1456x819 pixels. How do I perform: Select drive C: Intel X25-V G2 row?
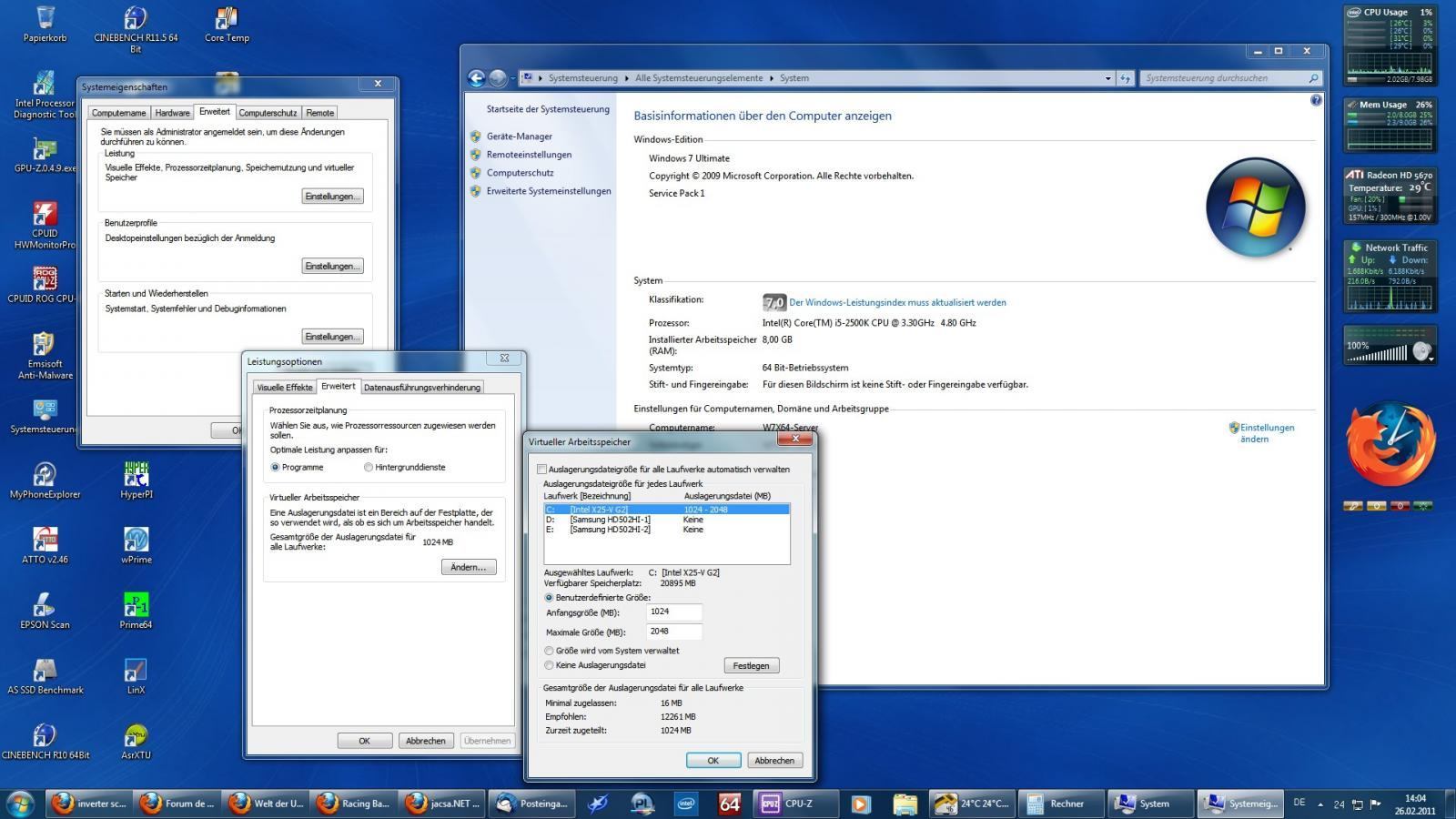tap(666, 510)
